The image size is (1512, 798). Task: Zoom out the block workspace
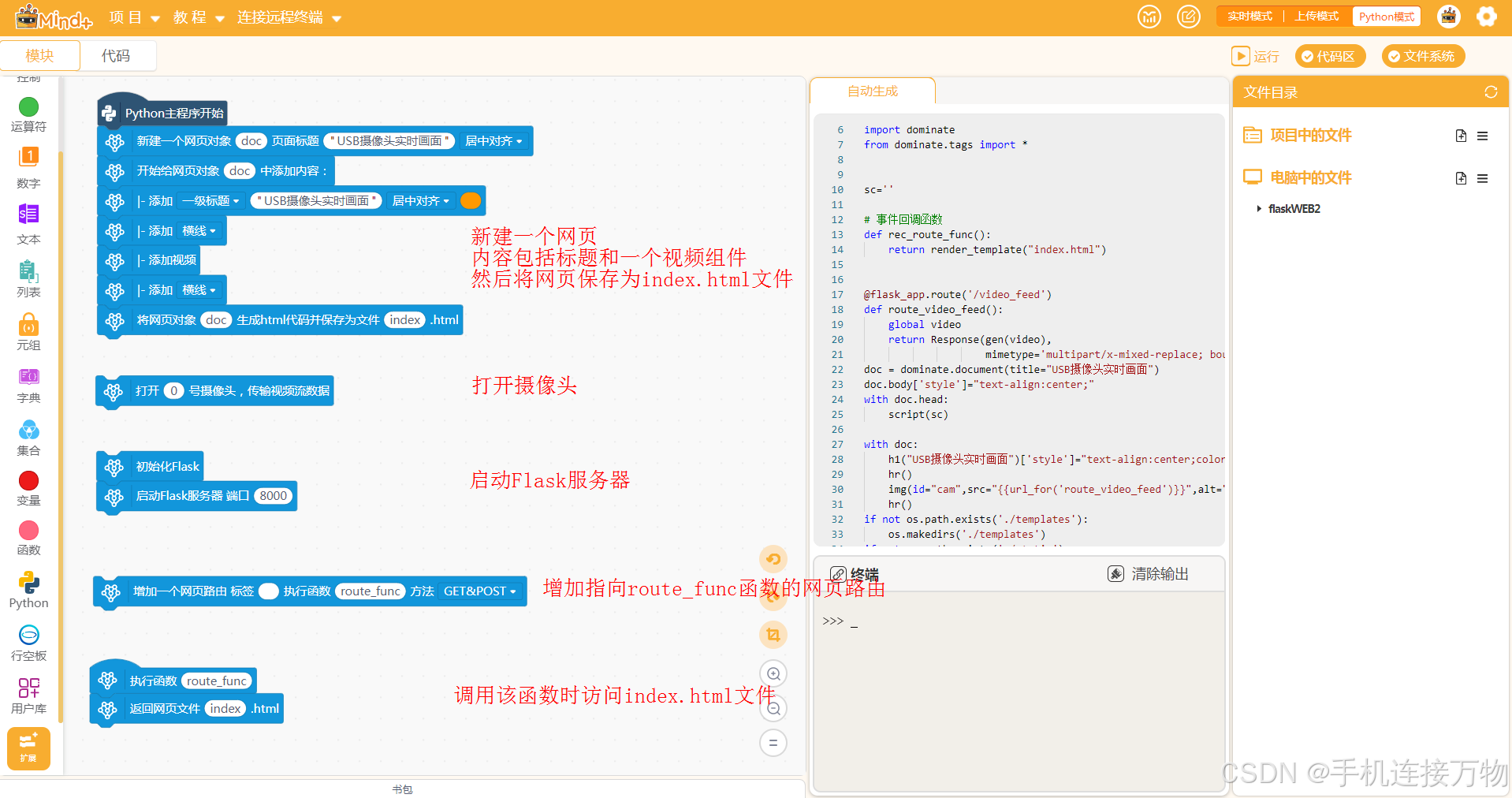click(773, 708)
